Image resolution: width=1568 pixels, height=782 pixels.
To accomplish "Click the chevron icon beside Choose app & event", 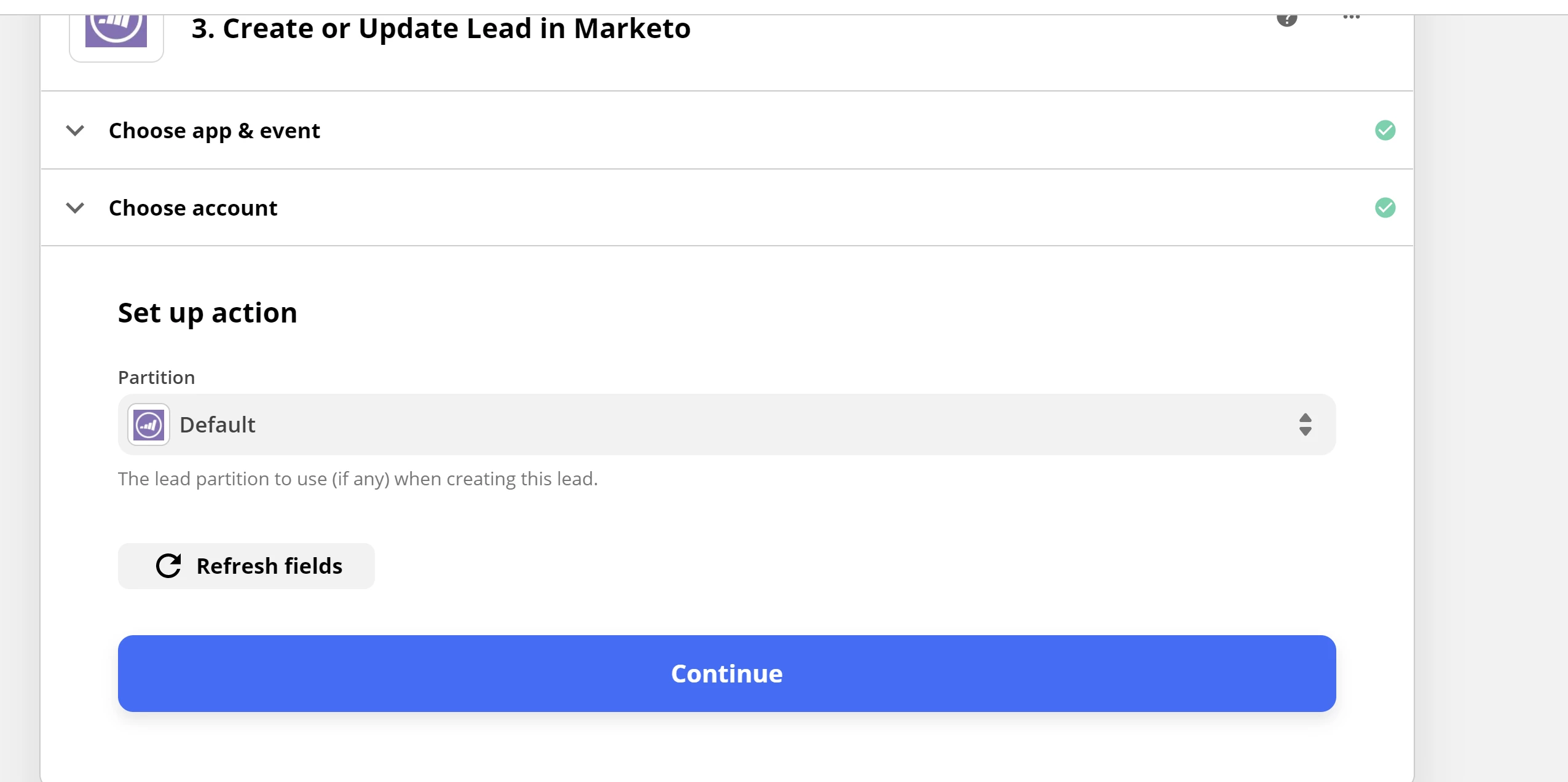I will (x=76, y=130).
